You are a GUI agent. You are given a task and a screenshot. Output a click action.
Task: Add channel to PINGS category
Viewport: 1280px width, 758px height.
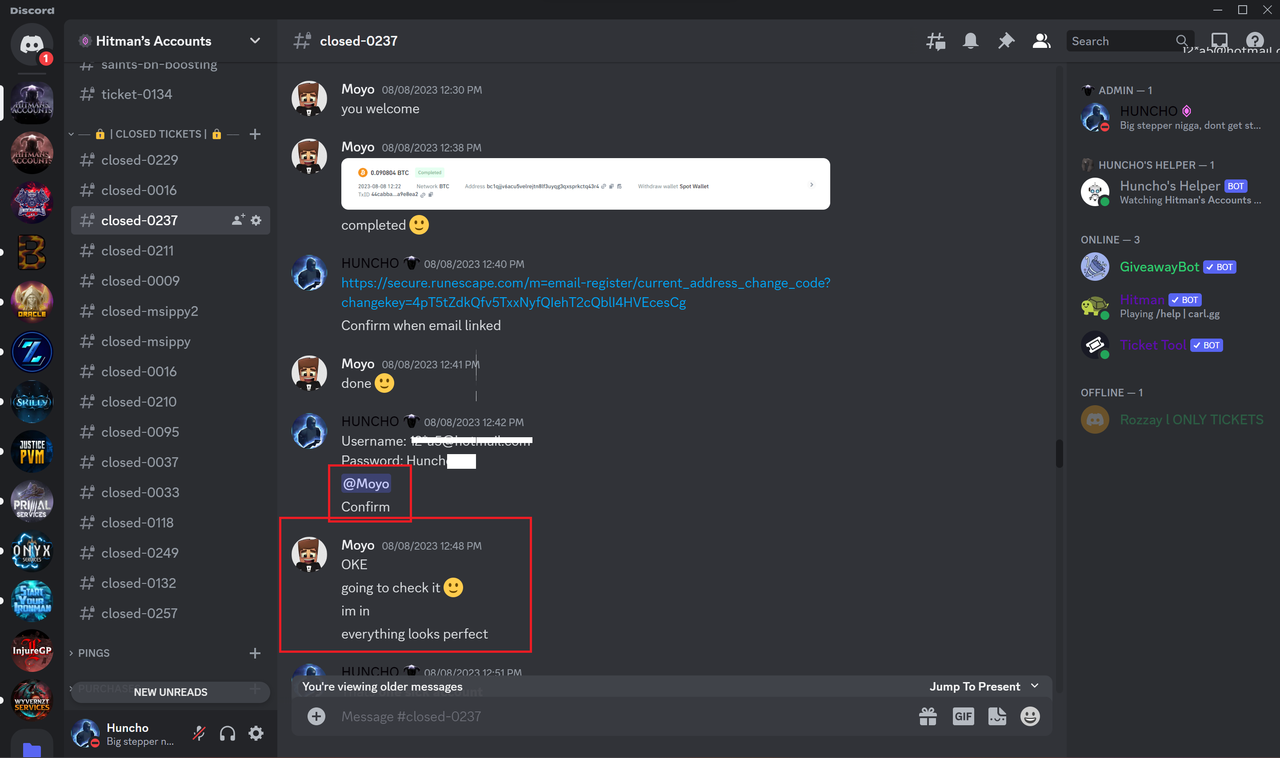(x=255, y=653)
